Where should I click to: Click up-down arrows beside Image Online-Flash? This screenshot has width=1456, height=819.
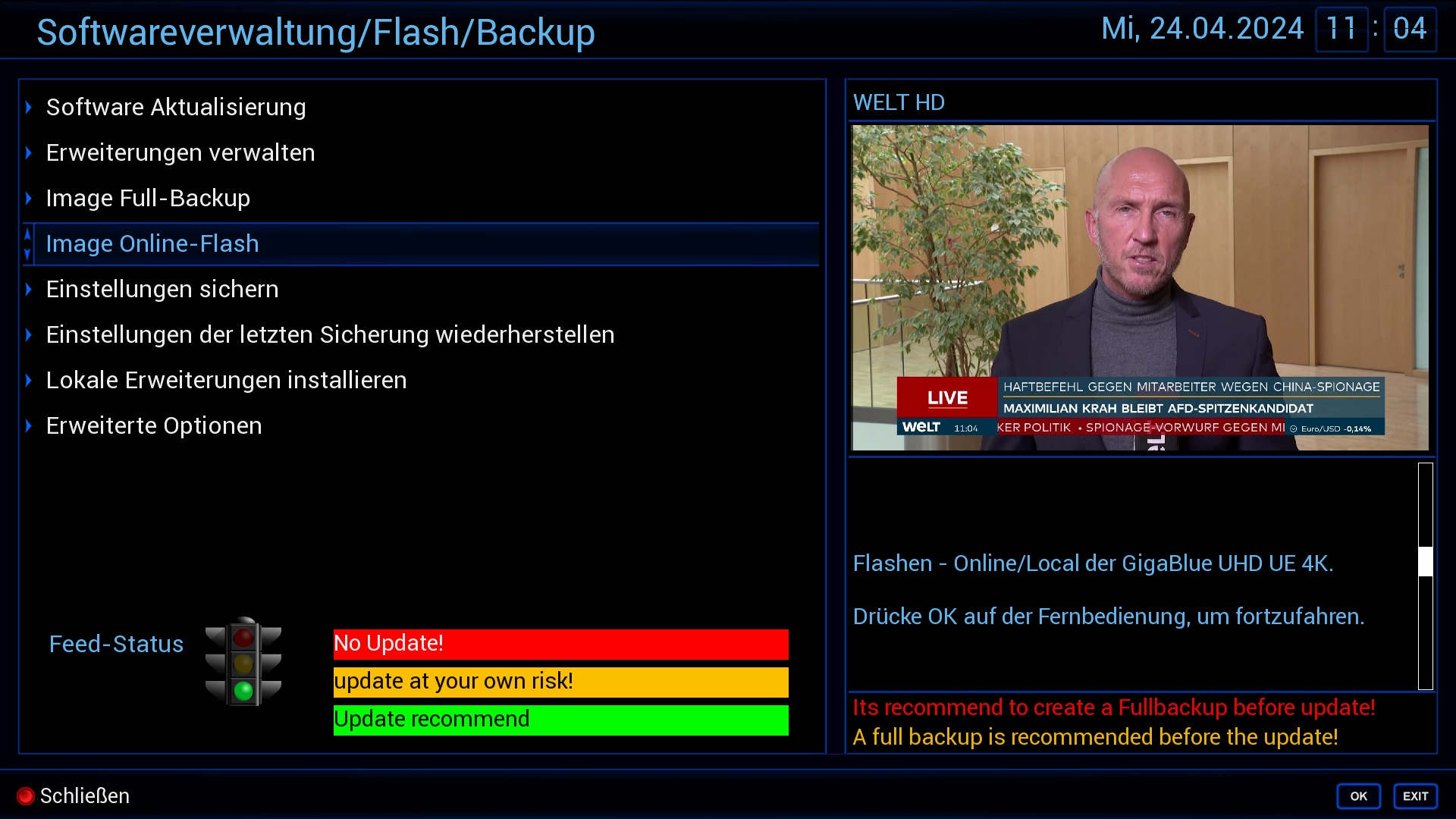tap(28, 244)
